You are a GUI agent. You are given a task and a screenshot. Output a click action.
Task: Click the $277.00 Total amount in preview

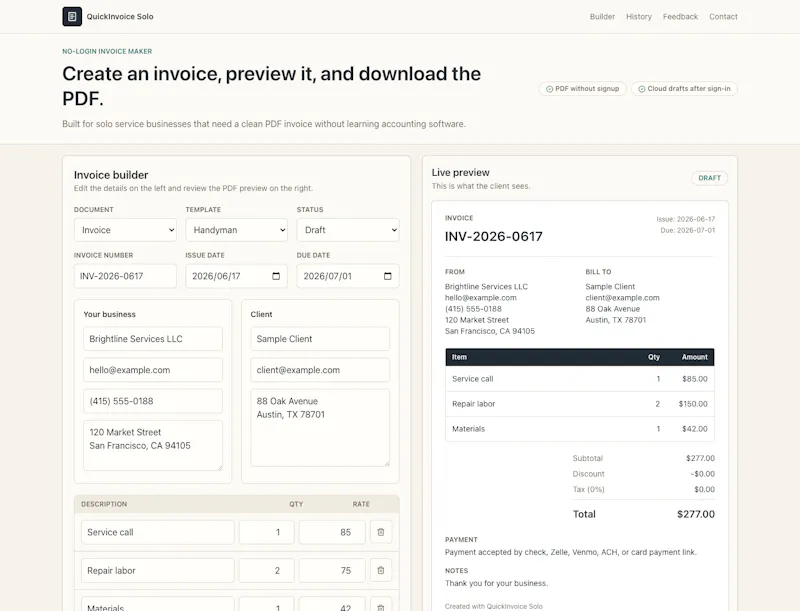pyautogui.click(x=695, y=514)
